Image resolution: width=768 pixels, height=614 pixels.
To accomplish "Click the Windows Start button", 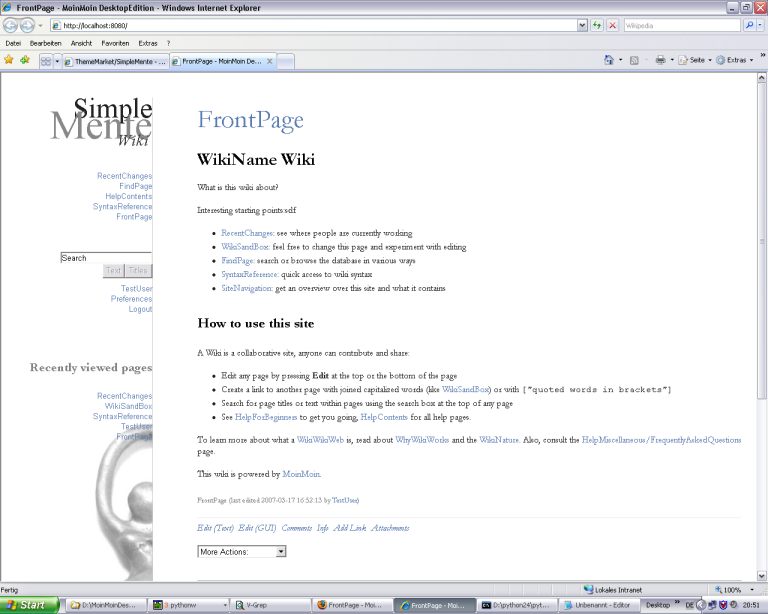I will pos(30,605).
